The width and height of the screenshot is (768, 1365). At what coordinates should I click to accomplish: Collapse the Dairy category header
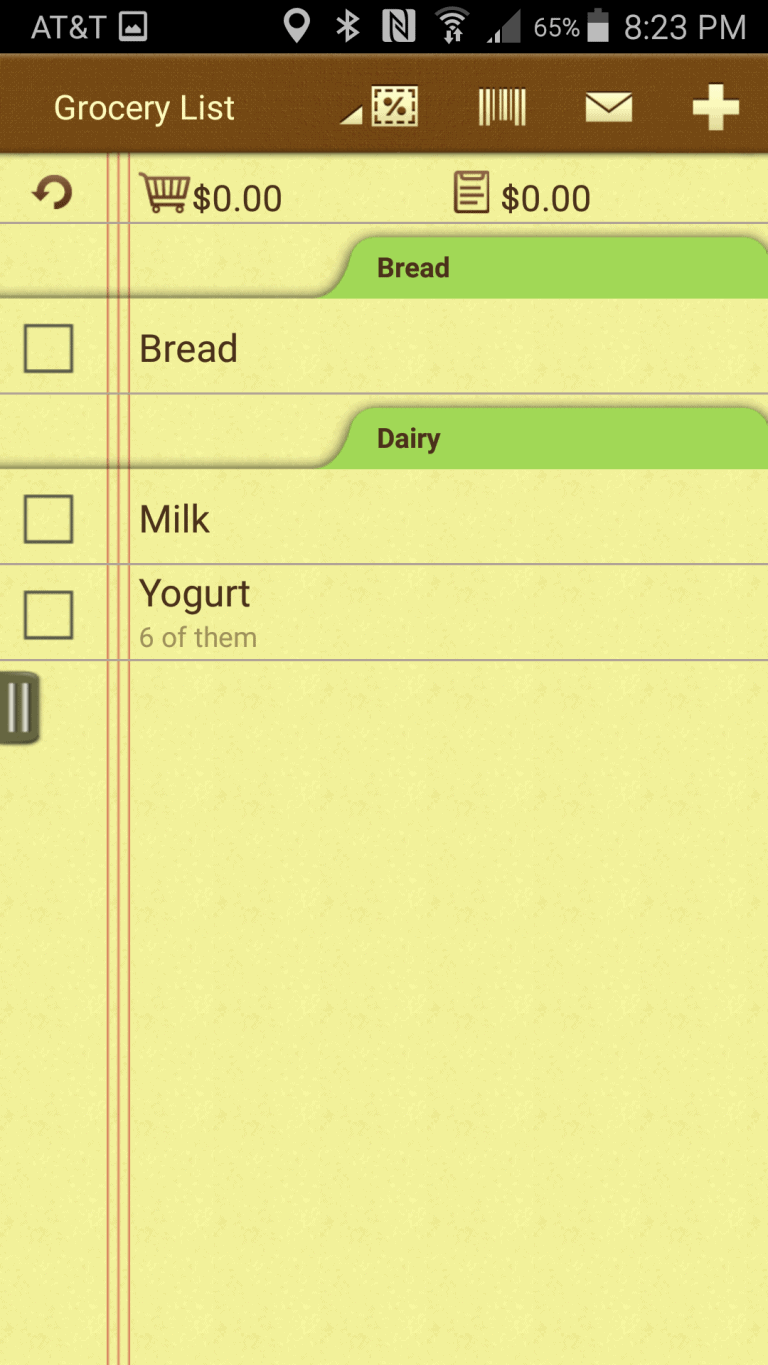coord(409,439)
